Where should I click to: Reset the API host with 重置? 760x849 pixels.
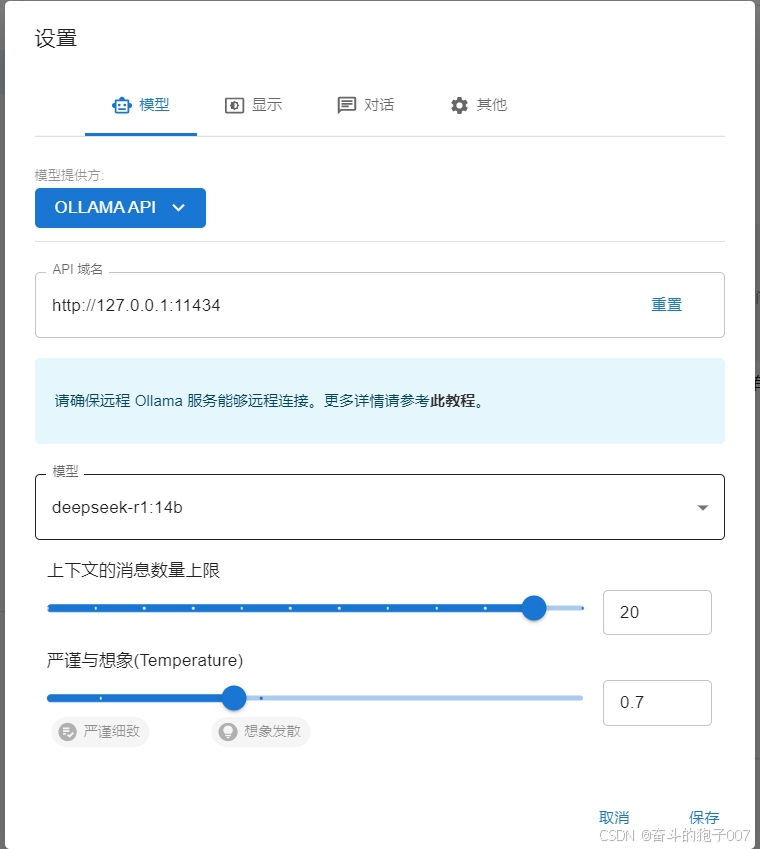[x=666, y=305]
